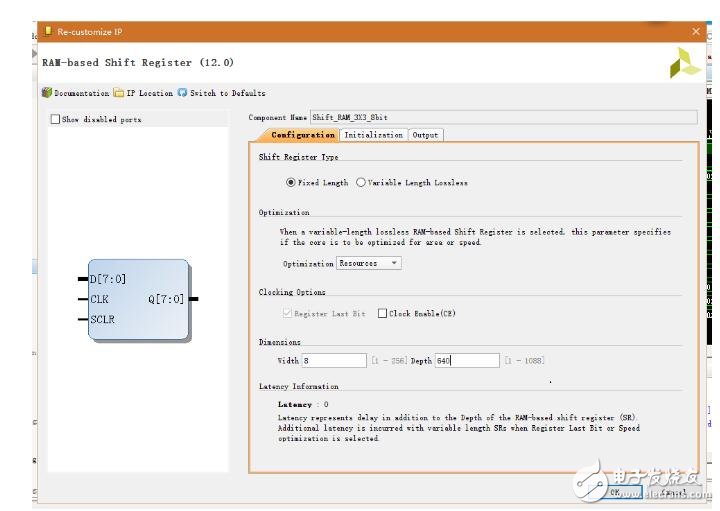Click the Q[7:0] output port label
The image size is (720, 511).
(x=166, y=299)
